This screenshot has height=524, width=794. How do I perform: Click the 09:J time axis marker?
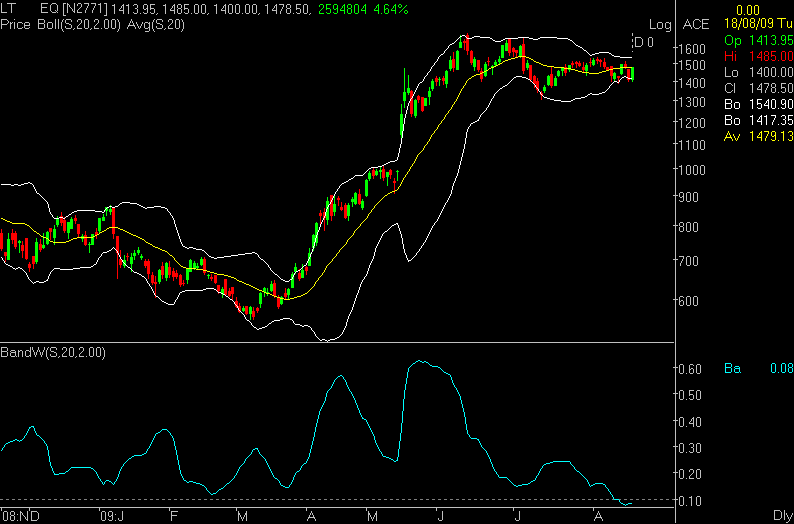(x=112, y=516)
